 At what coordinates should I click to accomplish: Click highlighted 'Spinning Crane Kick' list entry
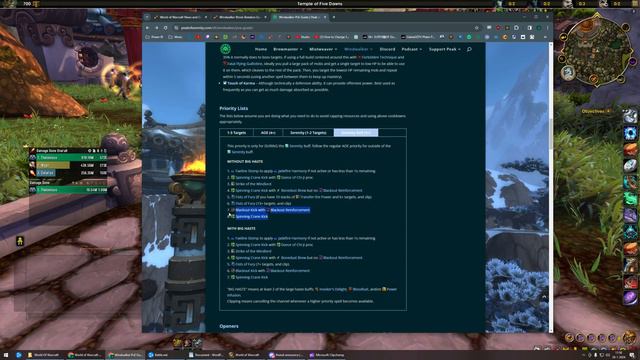tap(252, 217)
